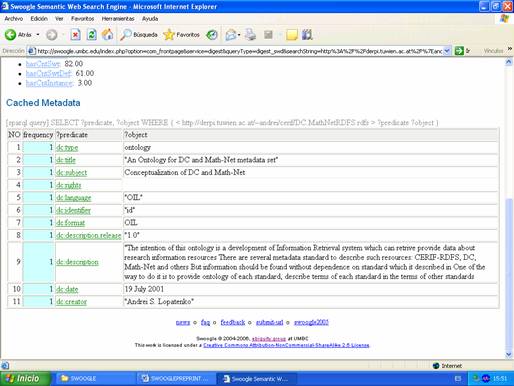The image size is (514, 386).
Task: Open the Atrás history dropdown arrow
Action: click(38, 35)
